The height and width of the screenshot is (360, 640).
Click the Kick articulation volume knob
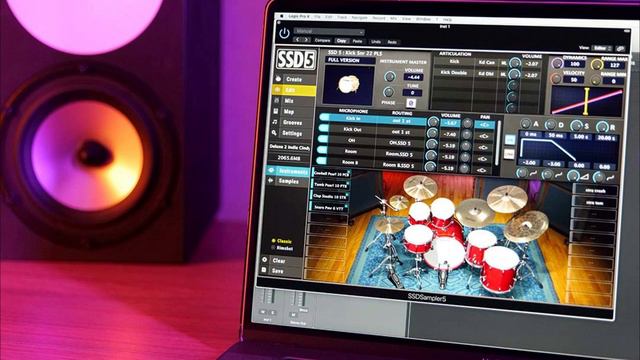[x=516, y=63]
